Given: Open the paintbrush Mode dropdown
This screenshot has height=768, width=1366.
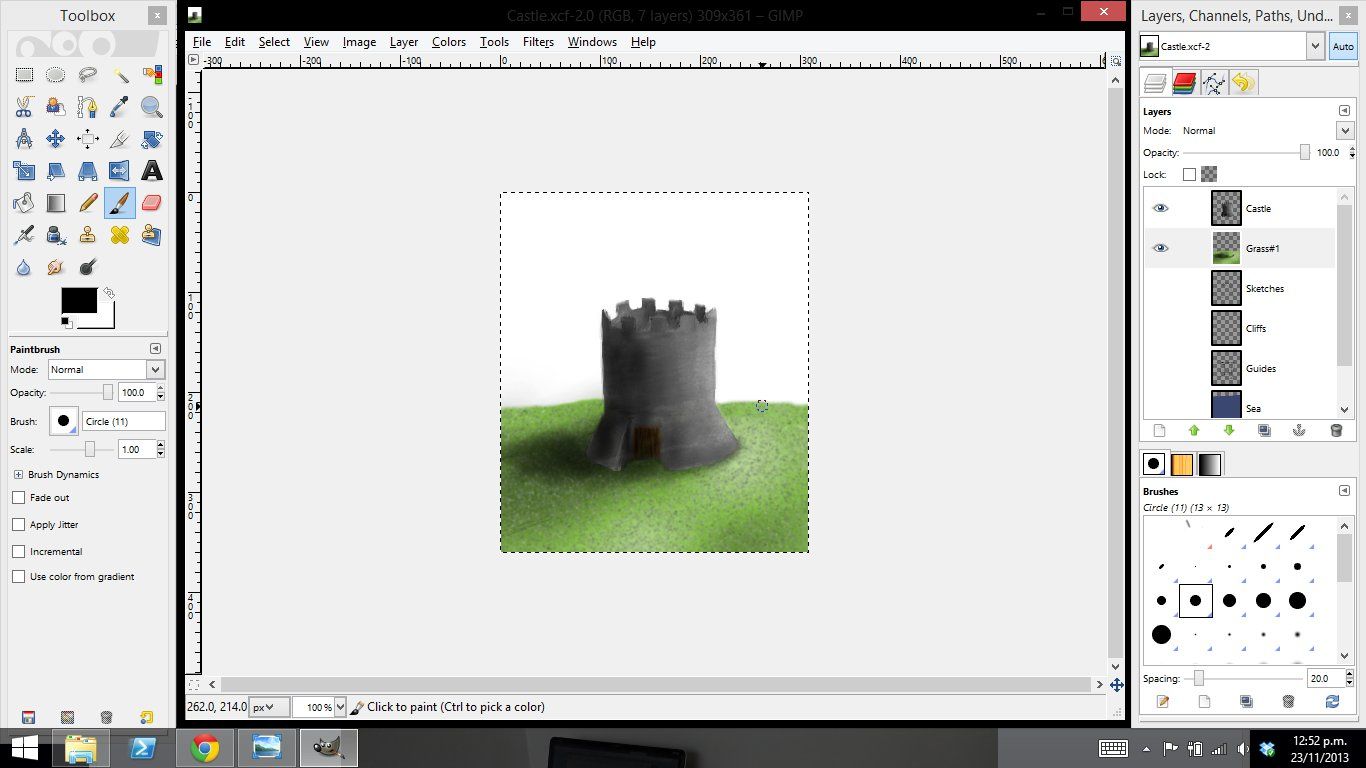Looking at the screenshot, I should pyautogui.click(x=105, y=369).
